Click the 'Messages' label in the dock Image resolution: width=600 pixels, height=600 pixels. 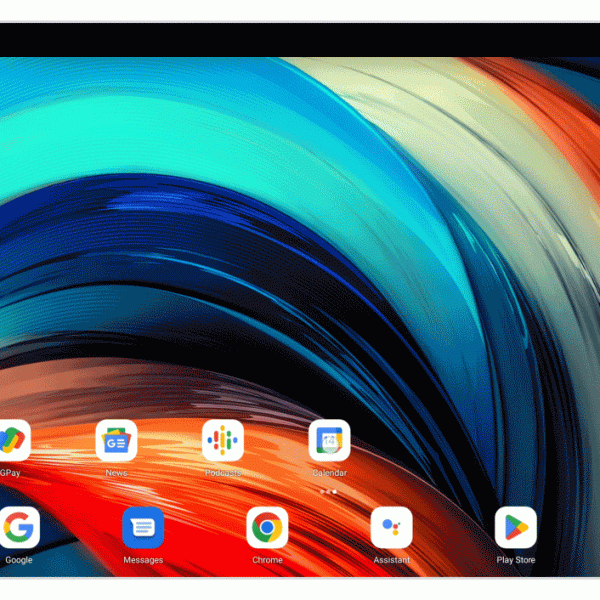coord(143,560)
